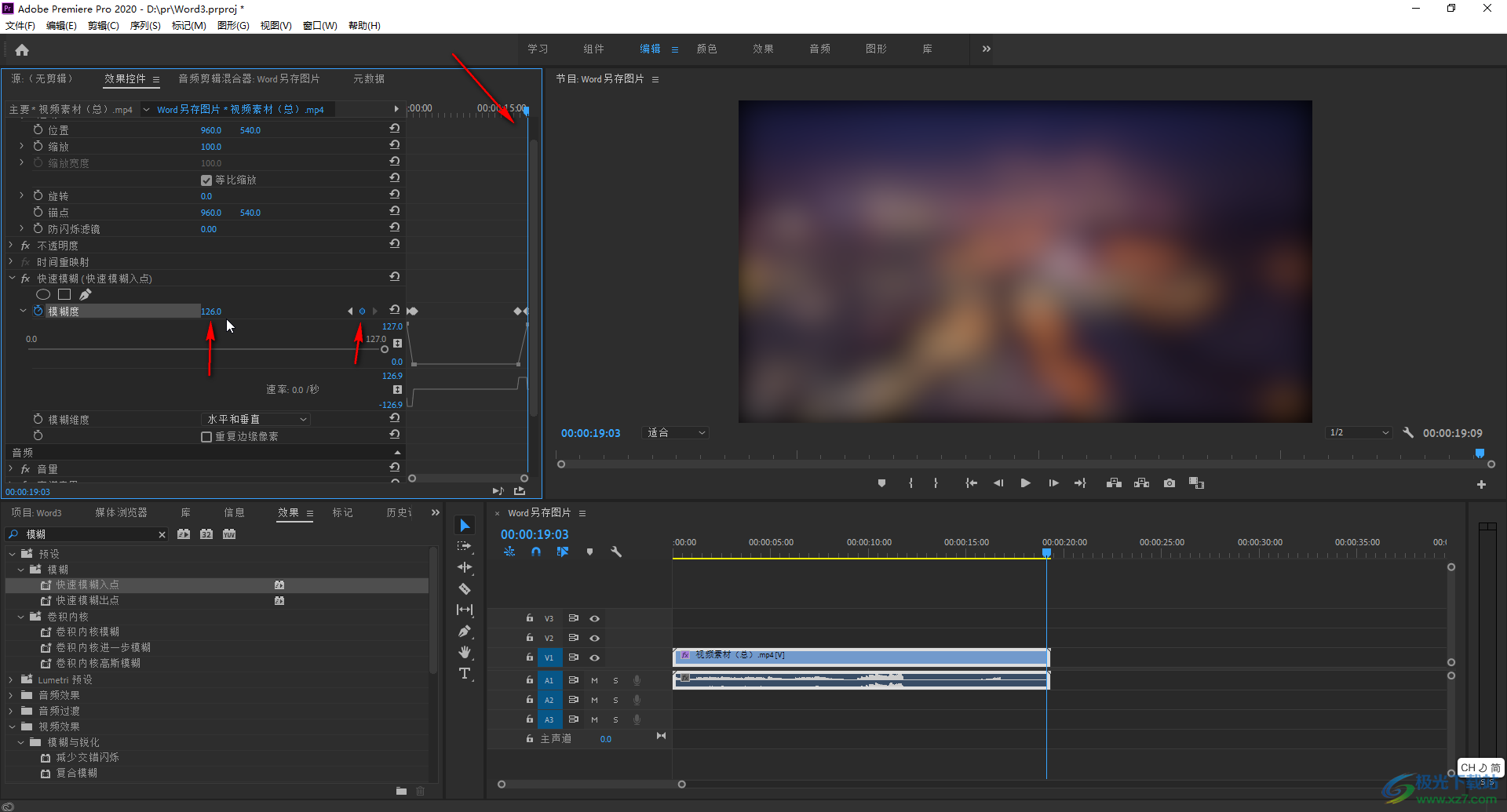Expand the Scale property
This screenshot has width=1507, height=812.
pyautogui.click(x=21, y=146)
